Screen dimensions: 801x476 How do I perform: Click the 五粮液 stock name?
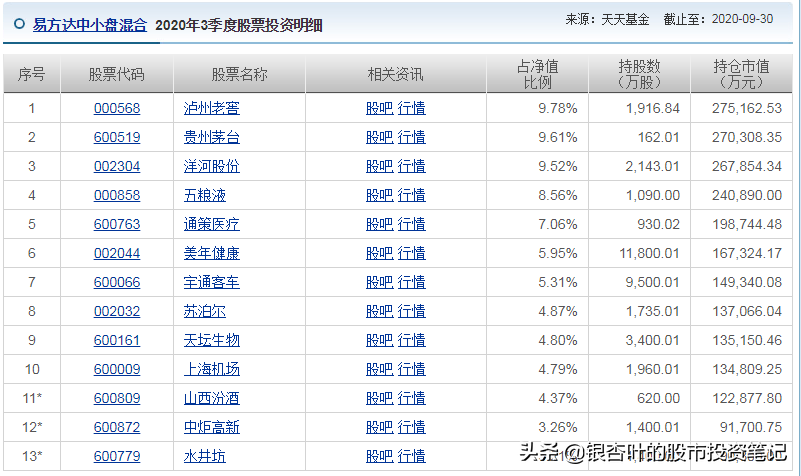204,195
